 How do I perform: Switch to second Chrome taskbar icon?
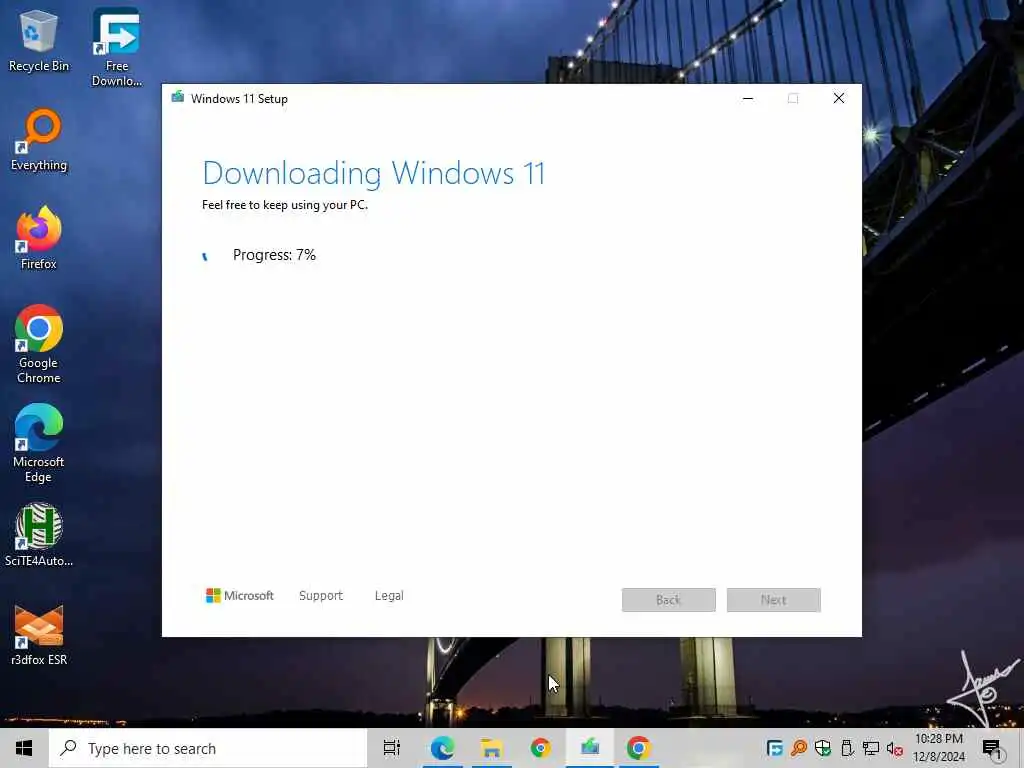point(639,748)
